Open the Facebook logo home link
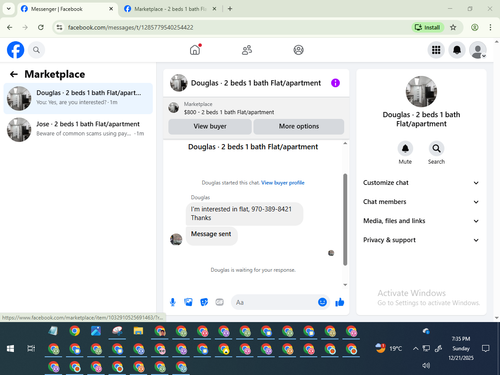This screenshot has width=500, height=375. (15, 50)
